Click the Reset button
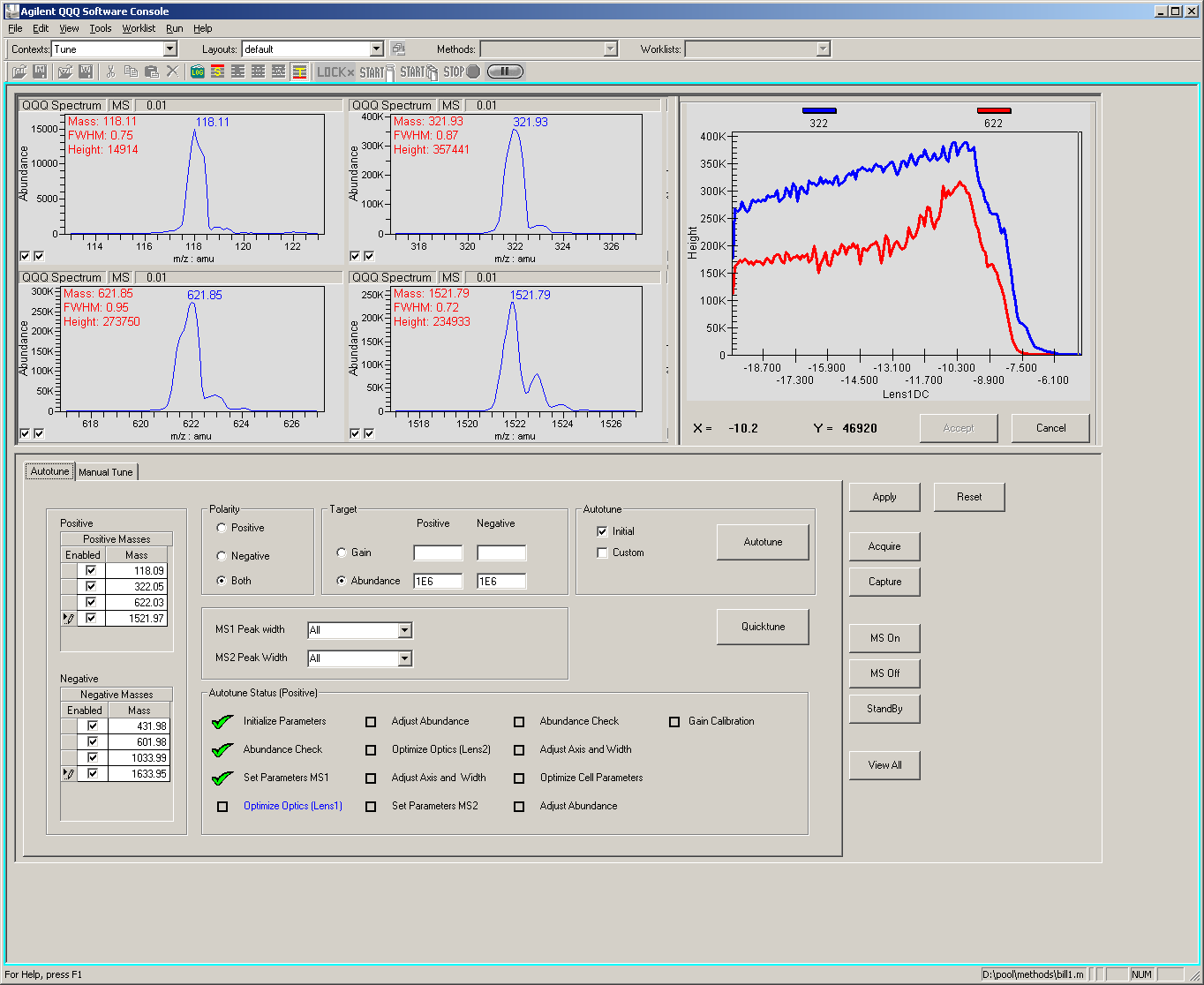This screenshot has height=985, width=1204. (x=969, y=497)
